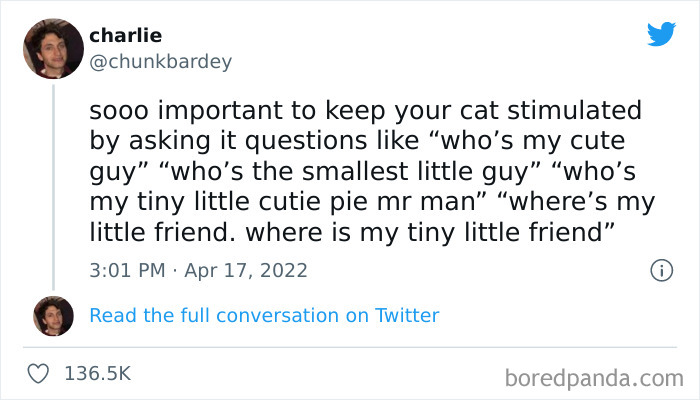This screenshot has width=700, height=400.
Task: Click the small avatar beside the conversation link
Action: [53, 315]
